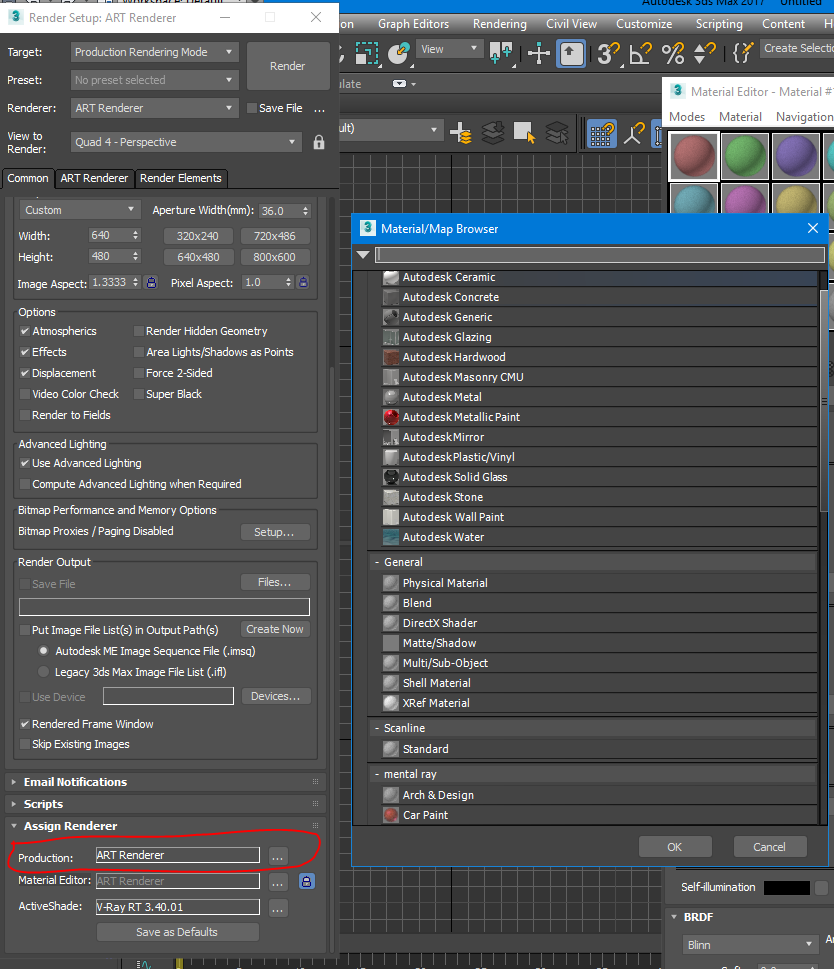The height and width of the screenshot is (969, 834).
Task: Toggle the Effects checkbox
Action: [25, 352]
